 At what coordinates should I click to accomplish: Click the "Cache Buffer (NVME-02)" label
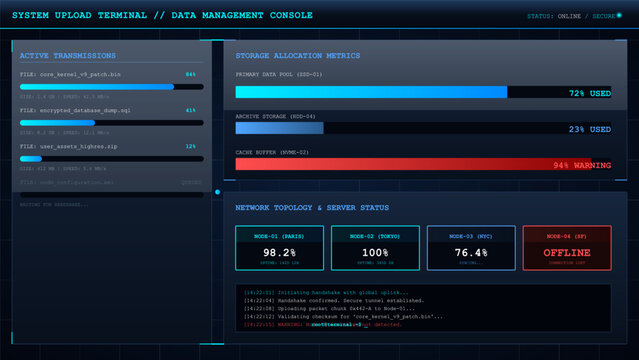[x=272, y=152]
